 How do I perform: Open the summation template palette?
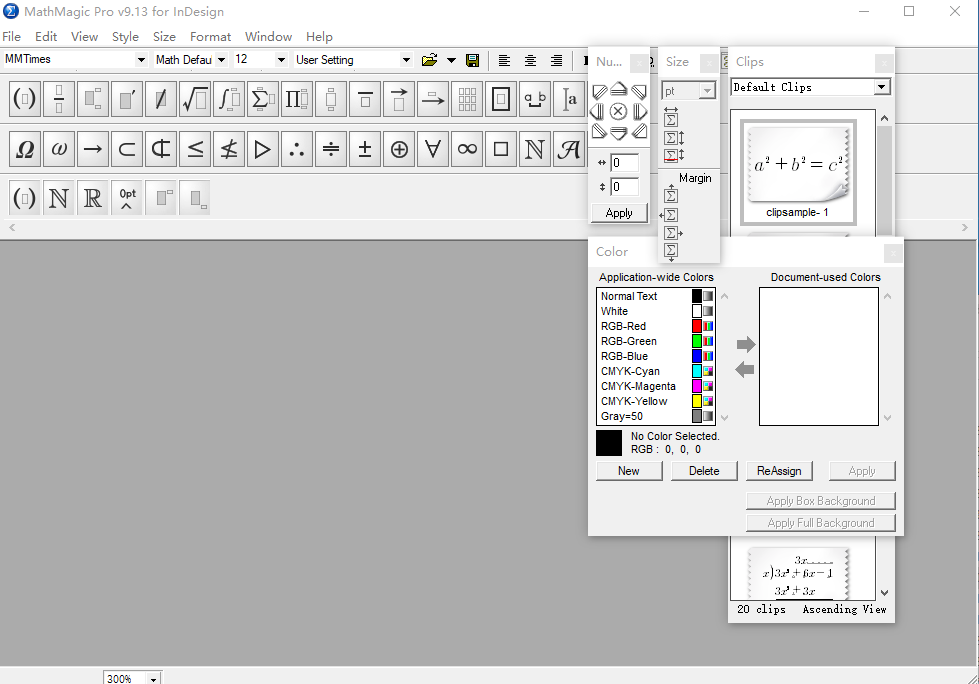pos(263,99)
